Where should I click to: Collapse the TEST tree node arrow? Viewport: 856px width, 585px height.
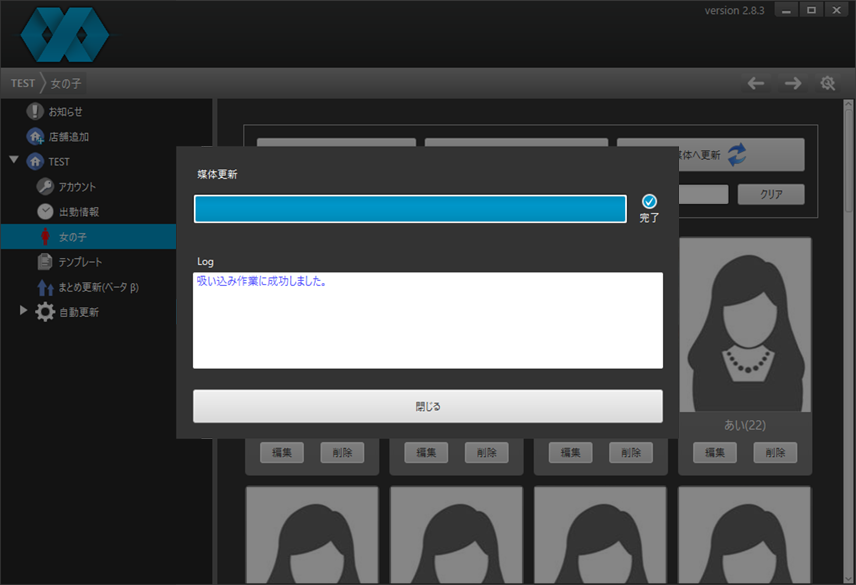(14, 160)
